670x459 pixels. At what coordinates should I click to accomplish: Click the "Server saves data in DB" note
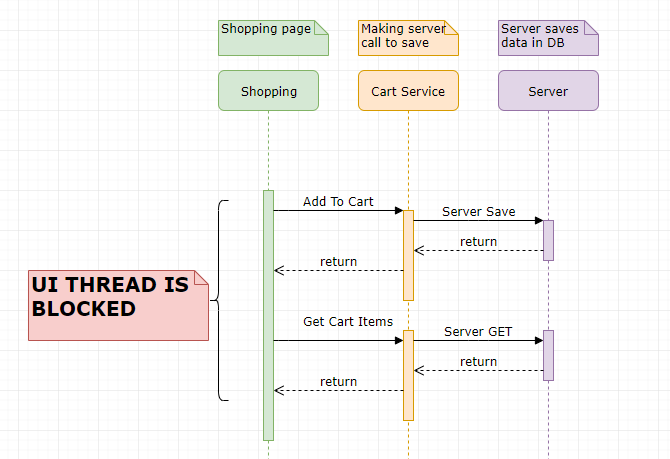547,37
